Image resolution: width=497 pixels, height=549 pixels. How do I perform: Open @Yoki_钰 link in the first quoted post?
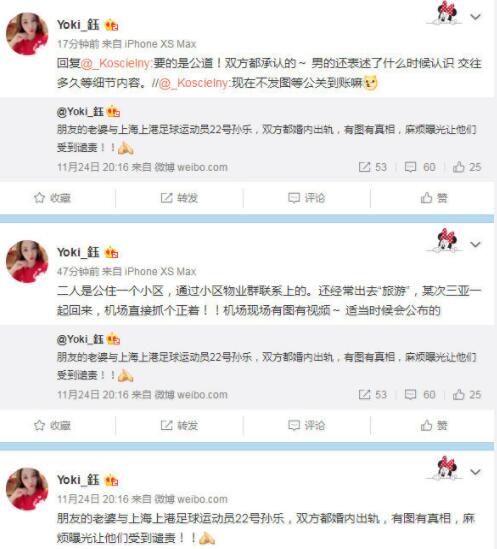tap(80, 112)
